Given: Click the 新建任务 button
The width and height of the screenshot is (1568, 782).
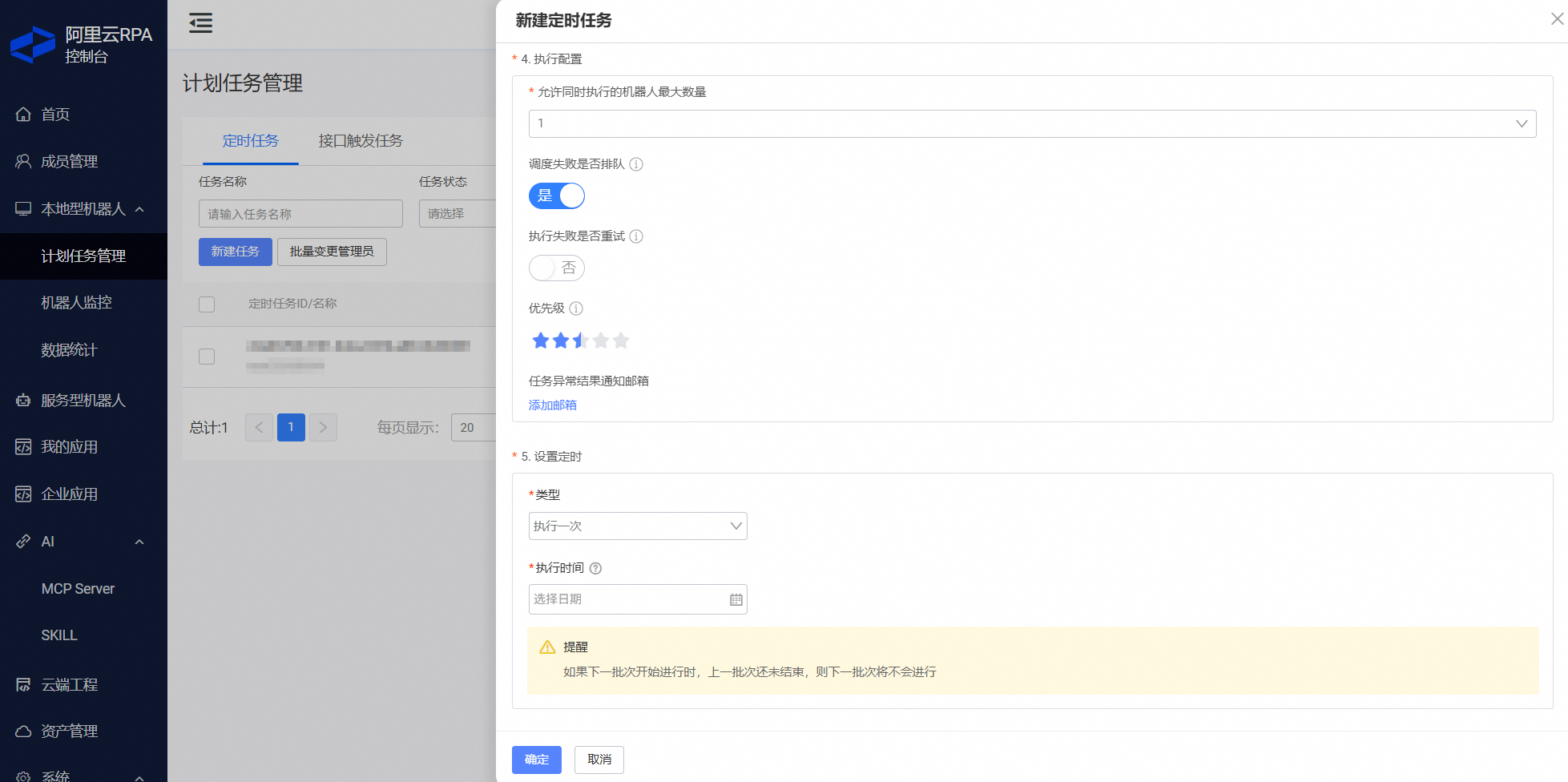Looking at the screenshot, I should (x=236, y=252).
